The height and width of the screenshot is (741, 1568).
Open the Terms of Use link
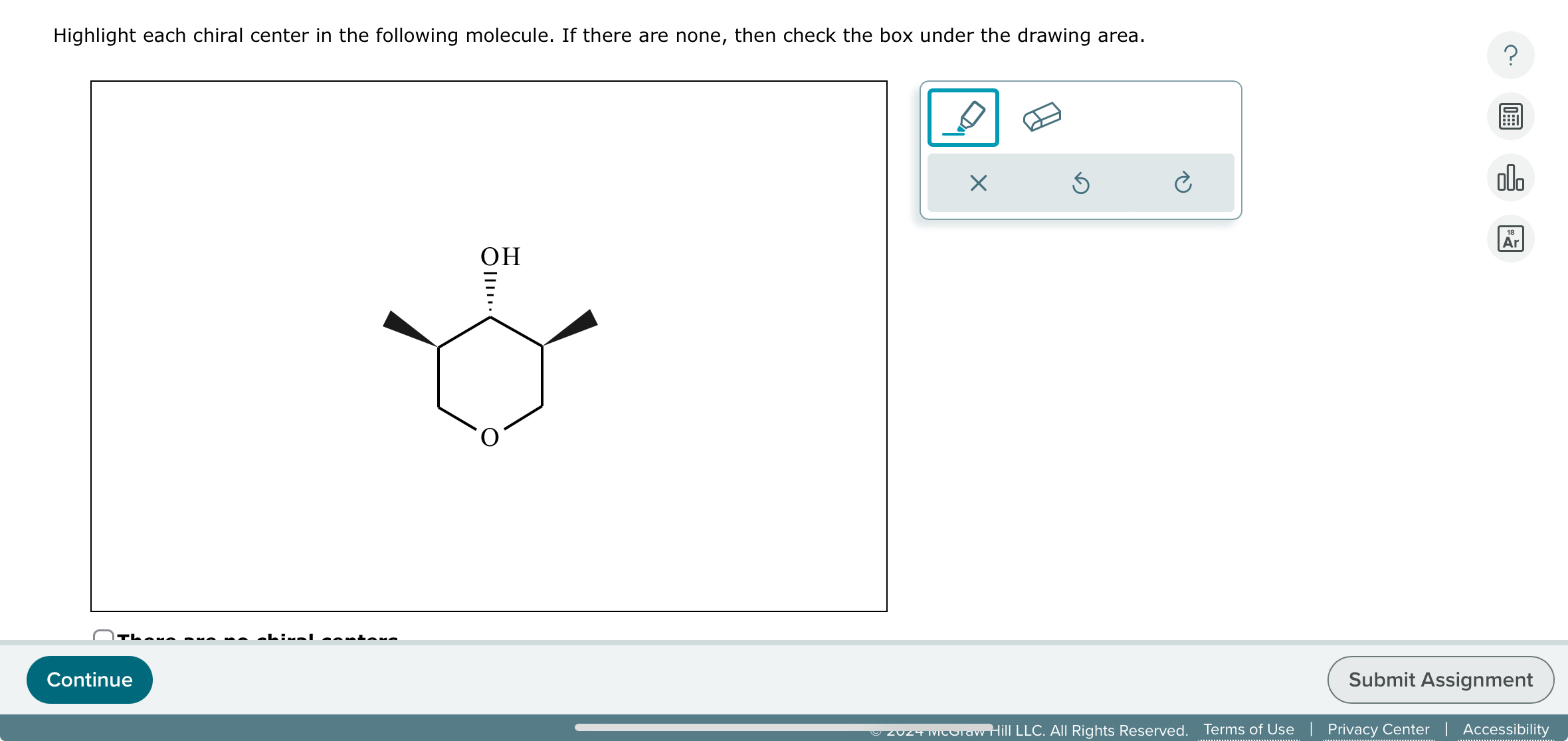pos(1248,728)
